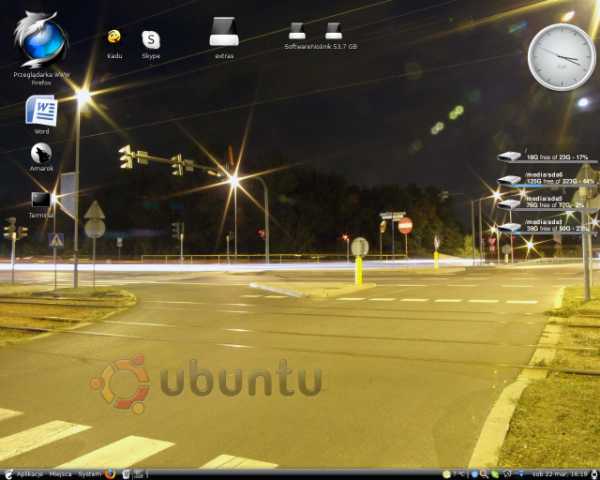
Task: Open the Firefox web browser desktop icon
Action: [x=41, y=39]
